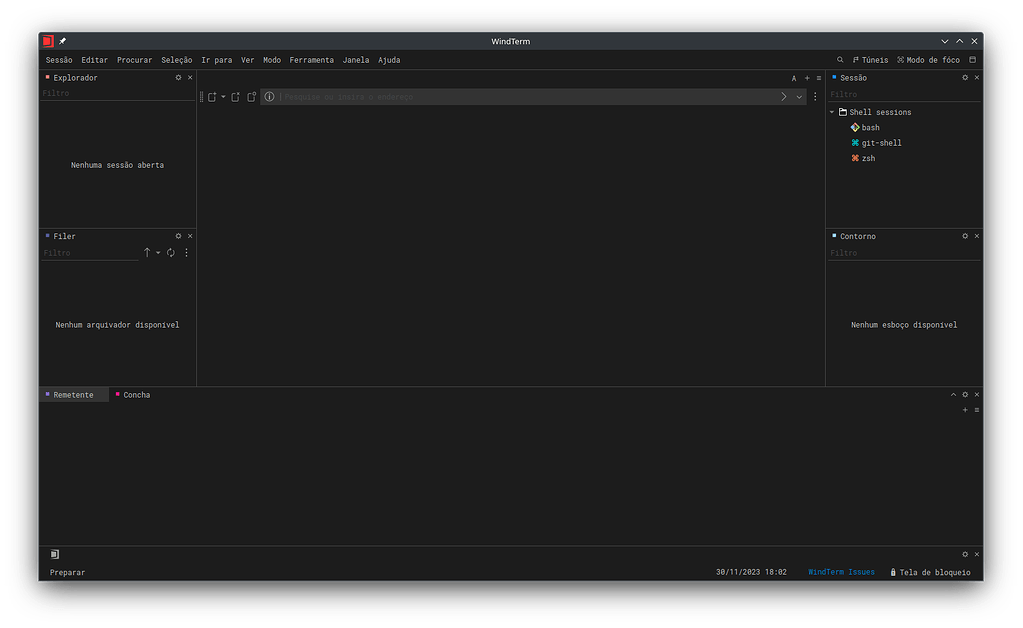1023x628 pixels.
Task: Open Filer panel settings gear
Action: click(178, 236)
